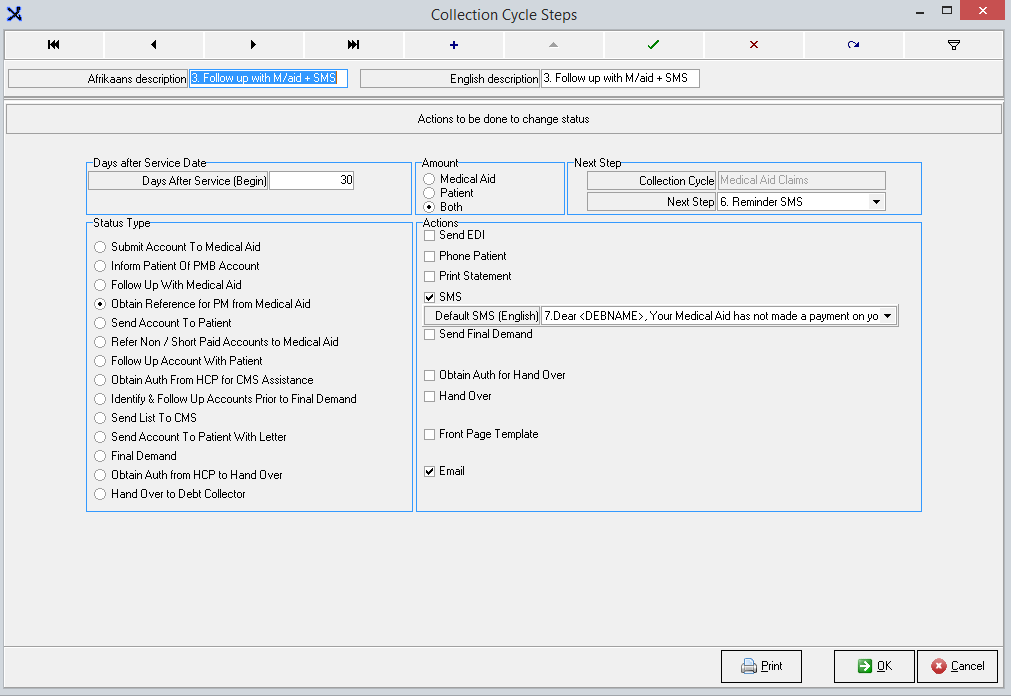Click the previous record arrow
Screen dimensions: 1011x696
click(x=154, y=45)
